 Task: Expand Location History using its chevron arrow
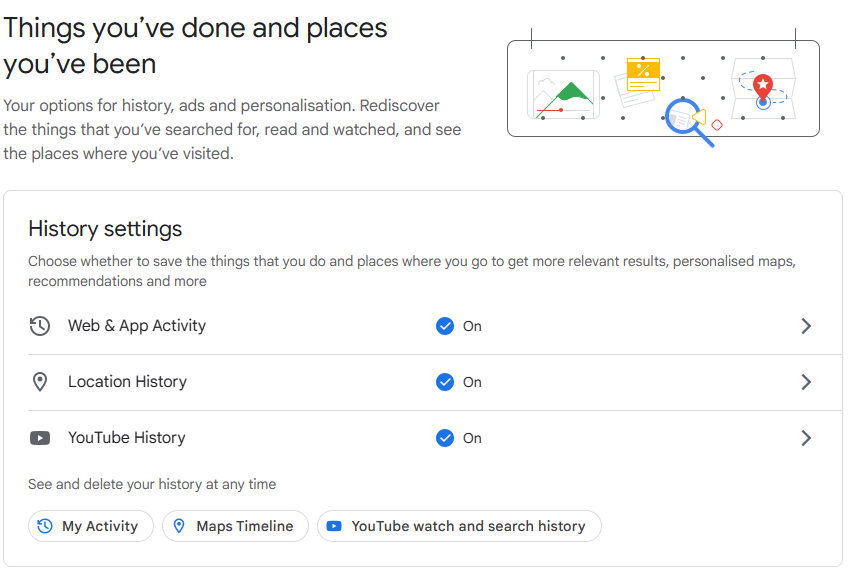806,382
